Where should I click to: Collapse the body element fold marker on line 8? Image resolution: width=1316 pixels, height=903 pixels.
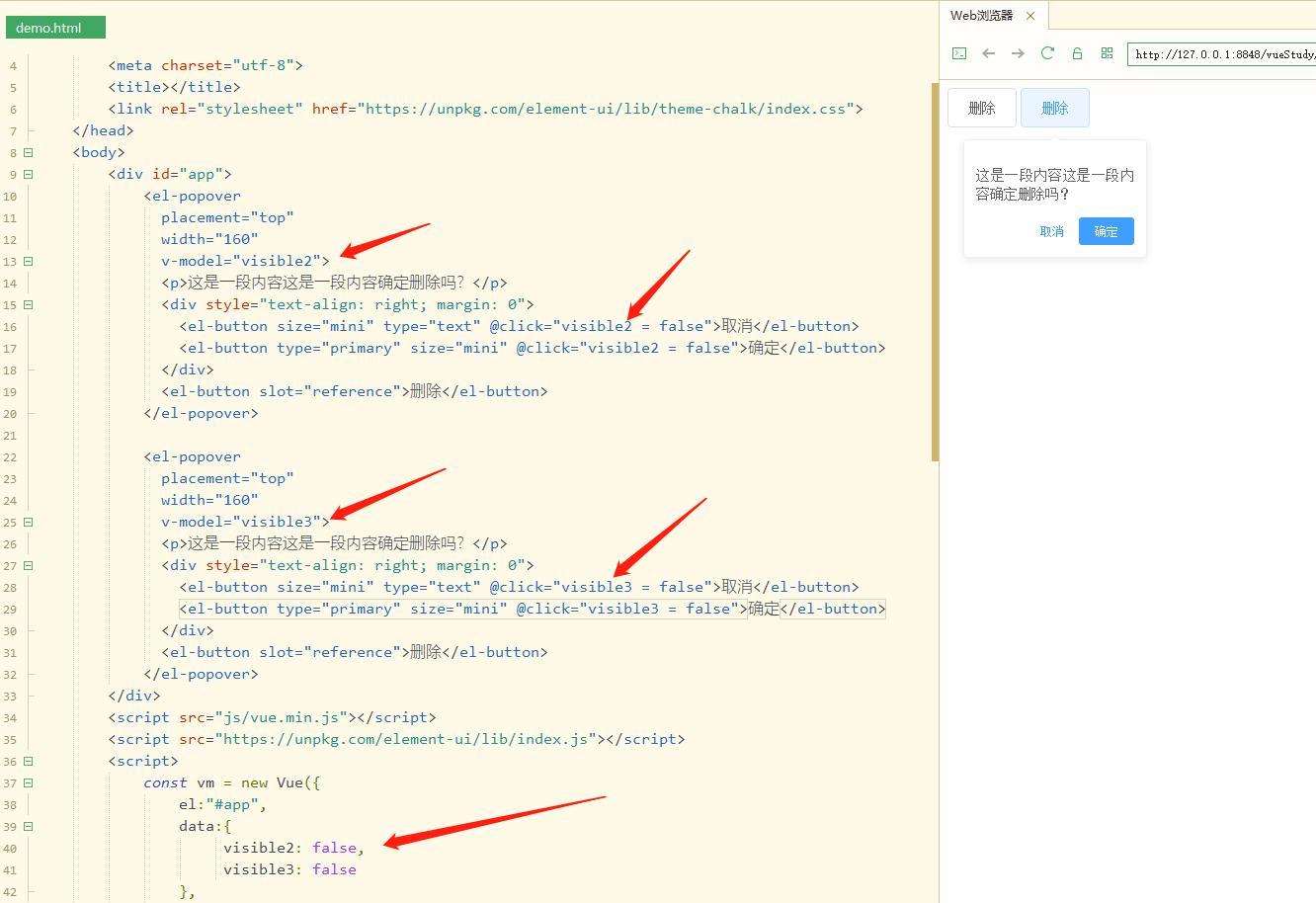pyautogui.click(x=27, y=151)
